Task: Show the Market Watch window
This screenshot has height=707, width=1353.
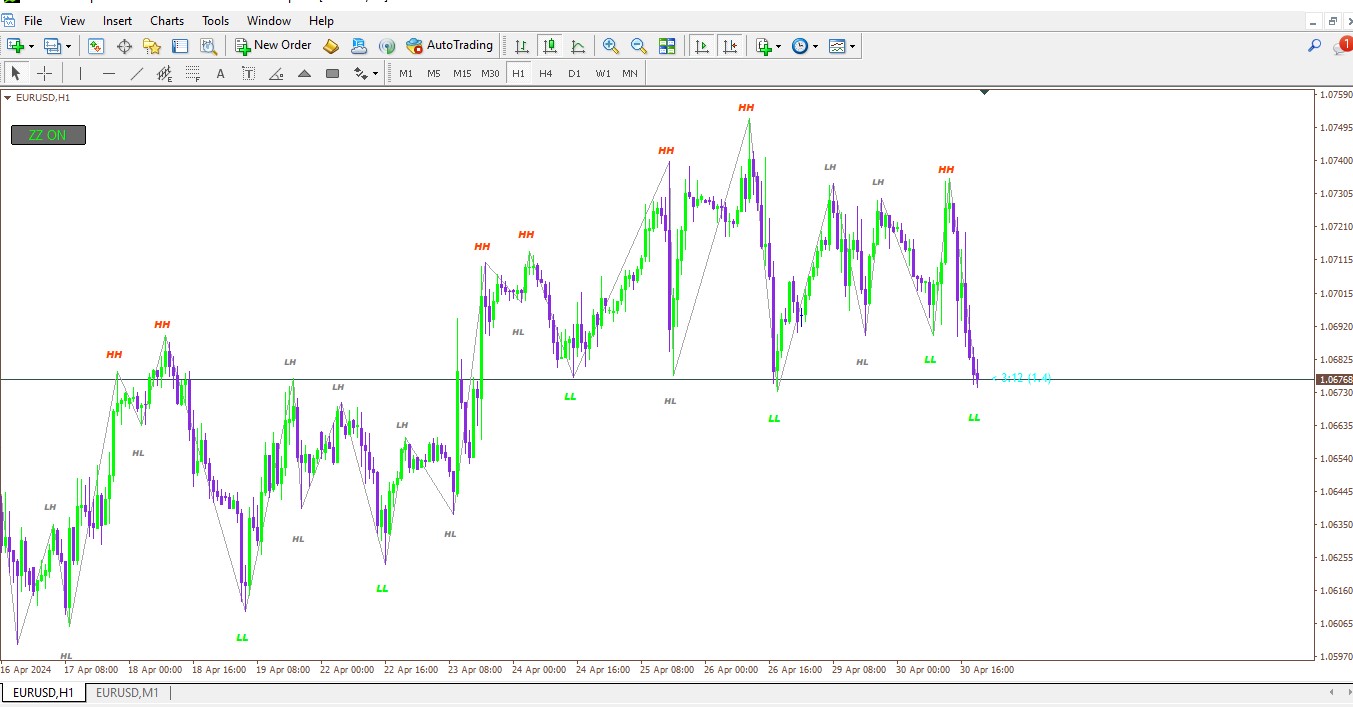Action: coord(96,46)
